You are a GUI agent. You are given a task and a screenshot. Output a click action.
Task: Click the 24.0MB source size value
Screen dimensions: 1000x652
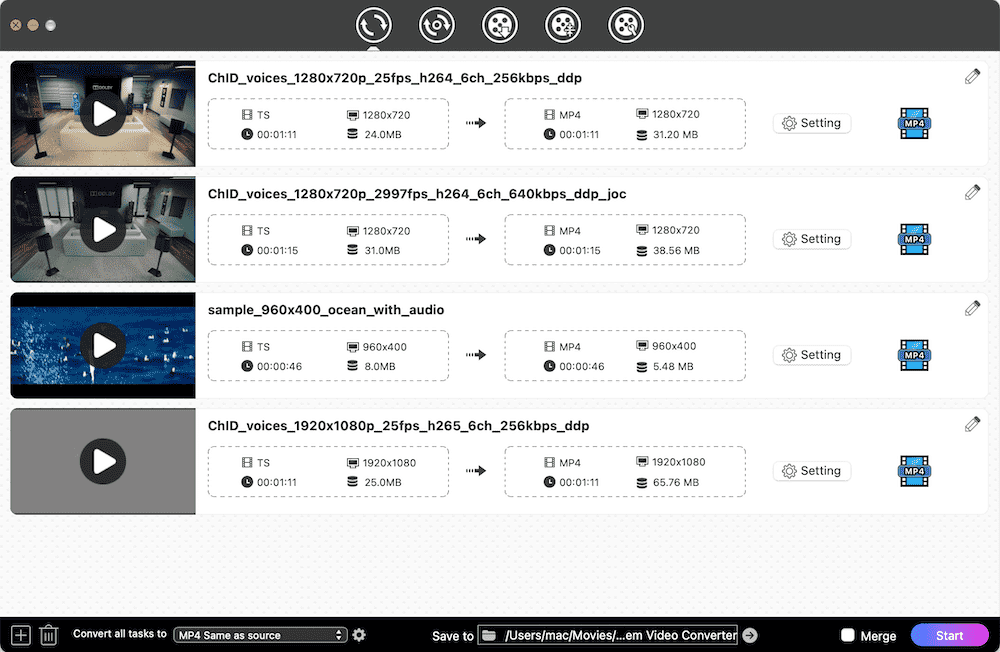point(383,135)
